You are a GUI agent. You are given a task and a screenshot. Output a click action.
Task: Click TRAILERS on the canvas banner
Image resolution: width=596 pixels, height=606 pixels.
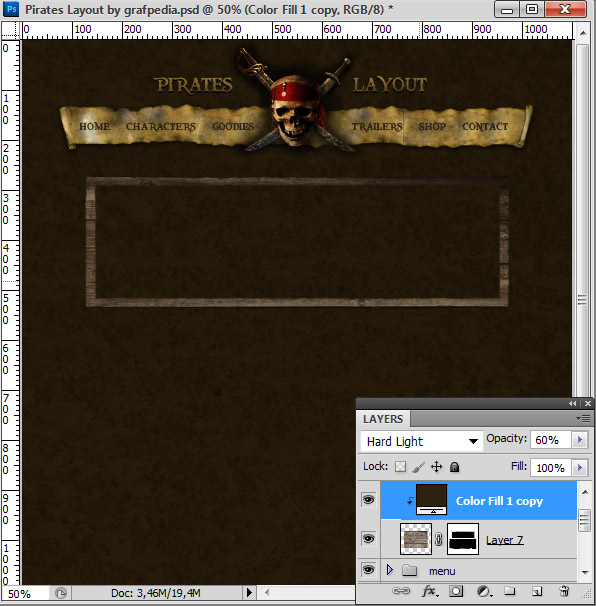[377, 127]
